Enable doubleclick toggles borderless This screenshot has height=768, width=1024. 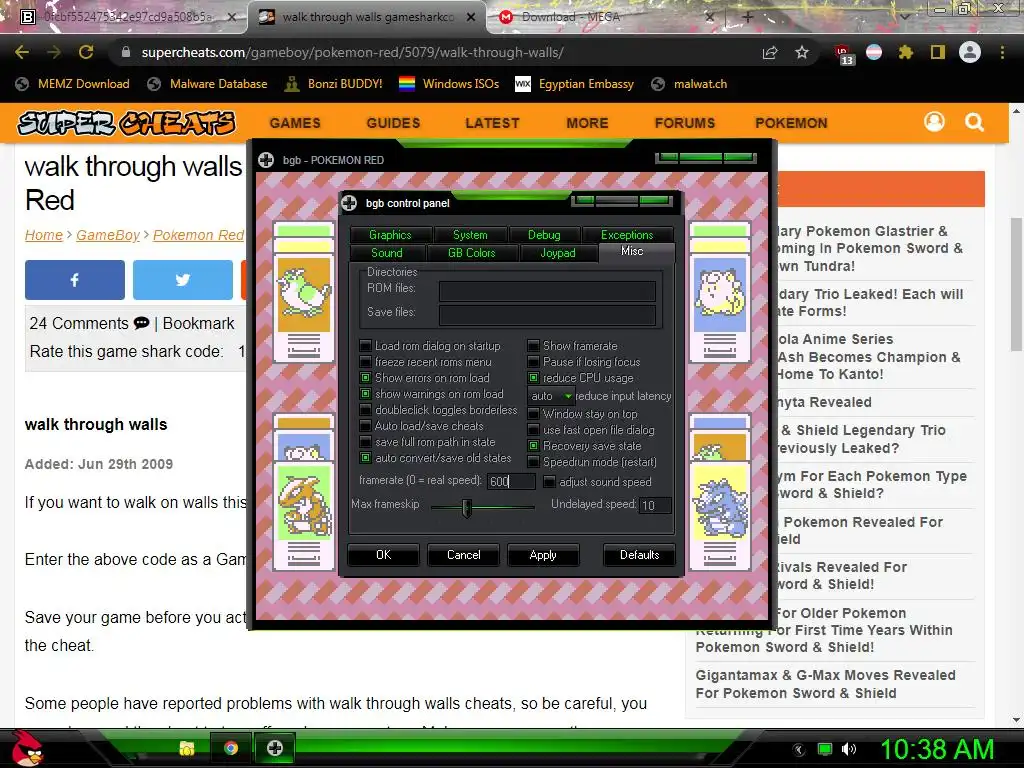pos(365,410)
